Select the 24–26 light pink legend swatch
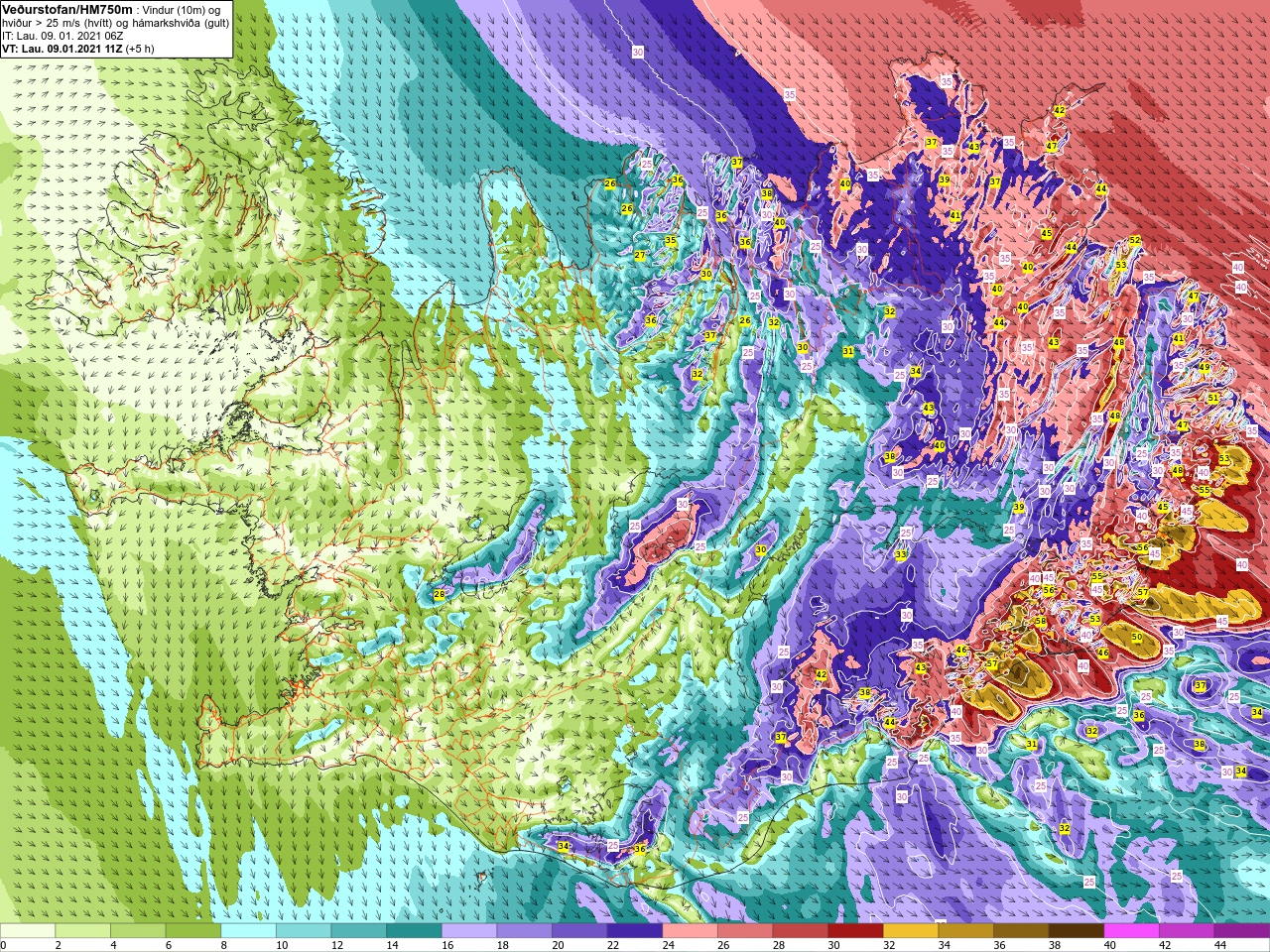The height and width of the screenshot is (952, 1270). (690, 931)
